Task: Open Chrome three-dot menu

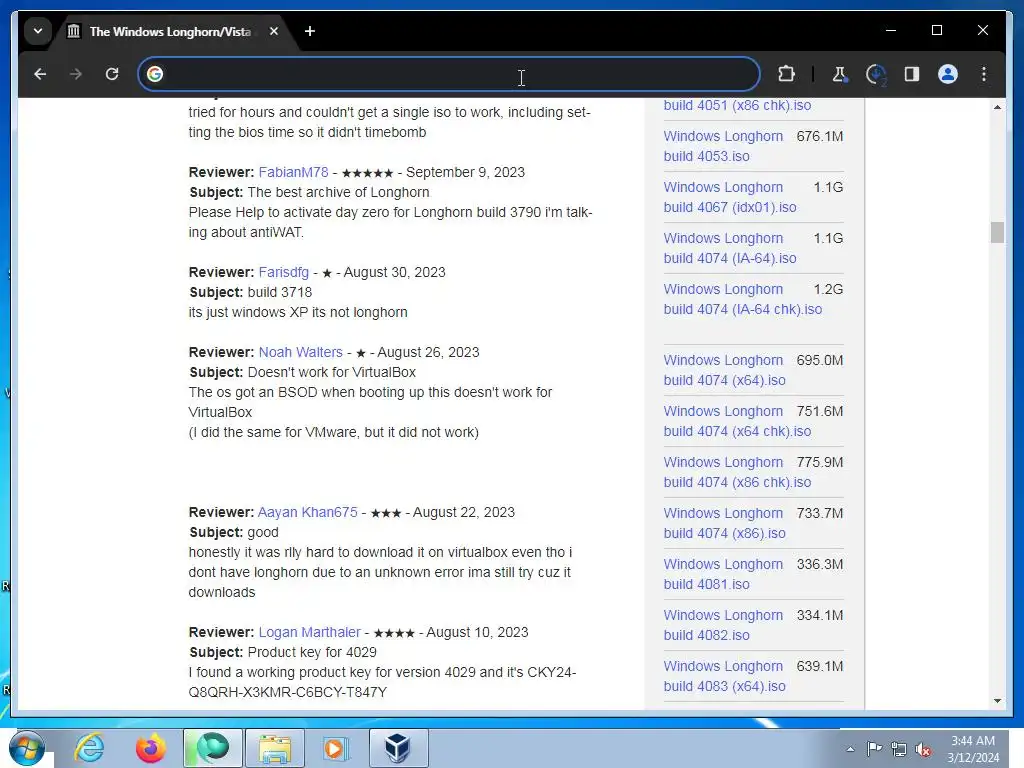Action: coord(984,74)
